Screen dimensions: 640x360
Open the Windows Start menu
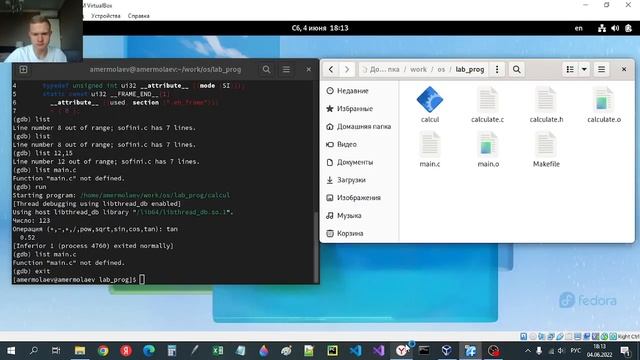(x=11, y=351)
